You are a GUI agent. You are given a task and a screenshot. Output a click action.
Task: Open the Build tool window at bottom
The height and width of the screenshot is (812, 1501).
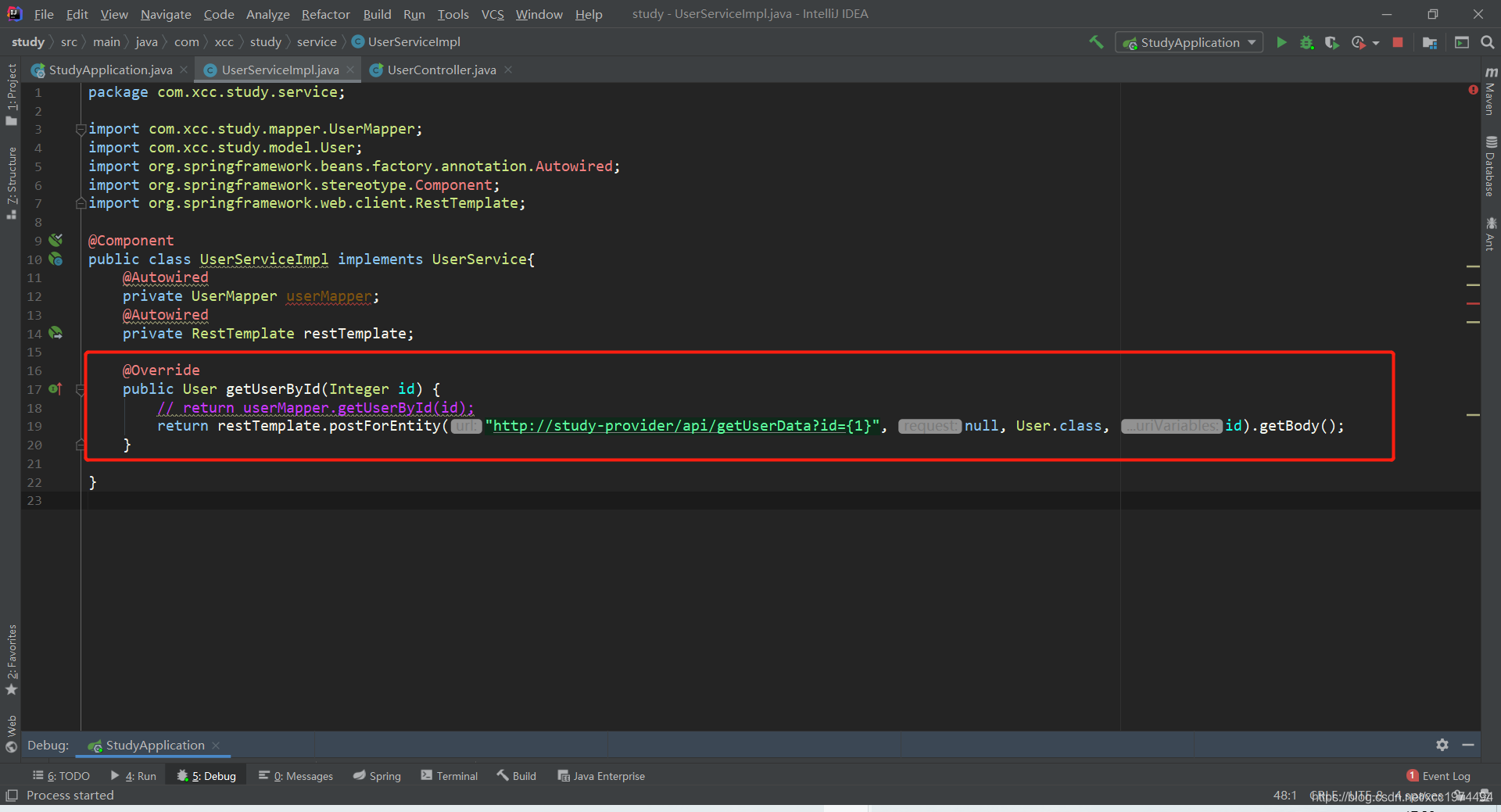click(517, 775)
